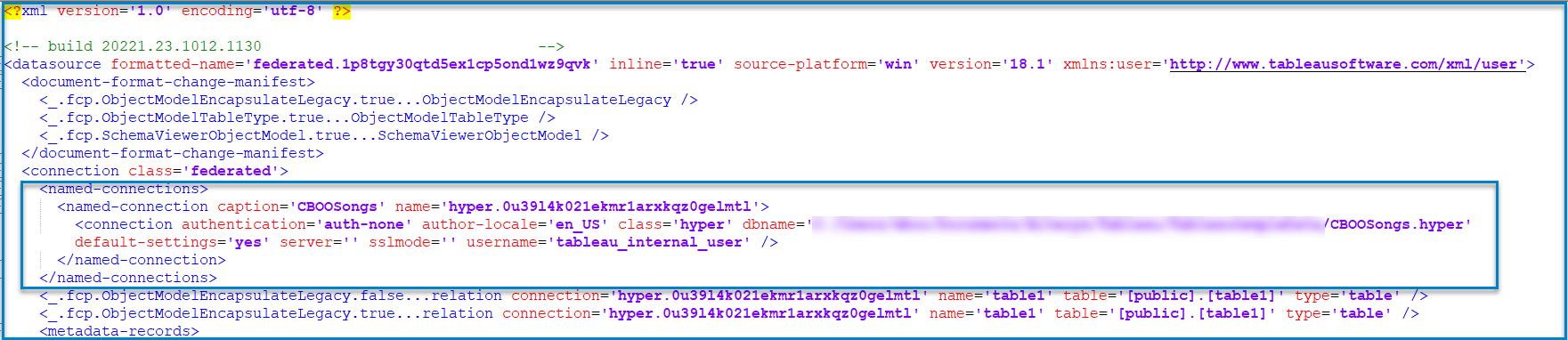Click the CBOOSongs.hyper dbname text

(1396, 224)
